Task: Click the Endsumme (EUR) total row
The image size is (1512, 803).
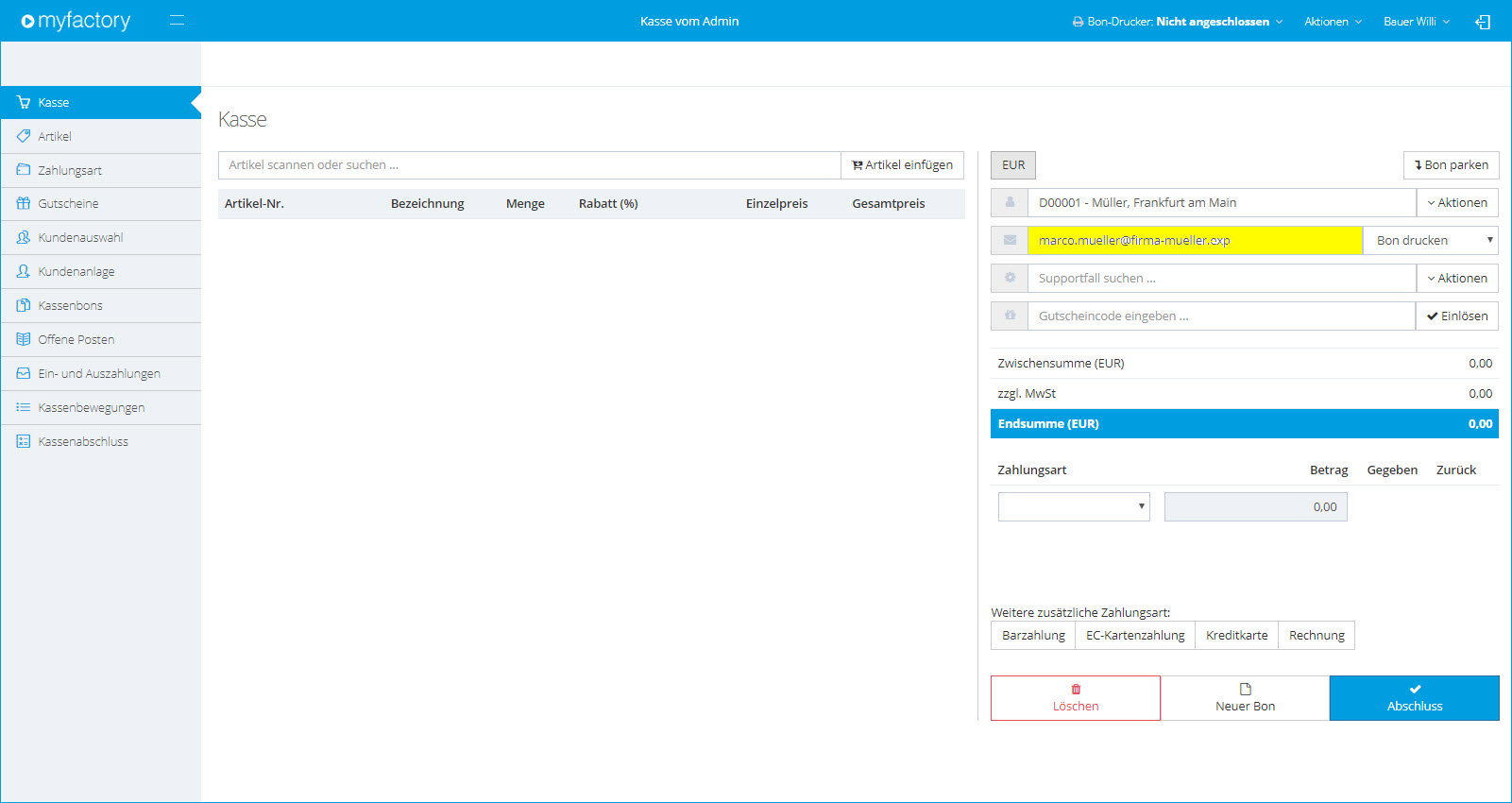Action: pyautogui.click(x=1245, y=423)
